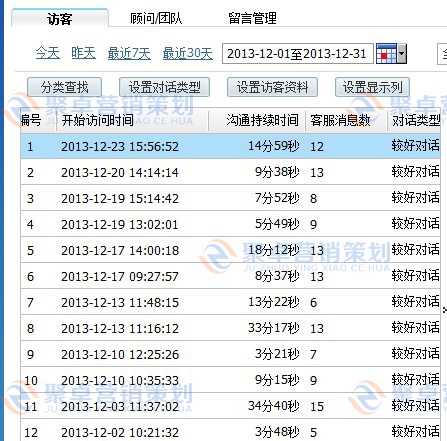
Task: Click the date range input field
Action: click(x=298, y=53)
